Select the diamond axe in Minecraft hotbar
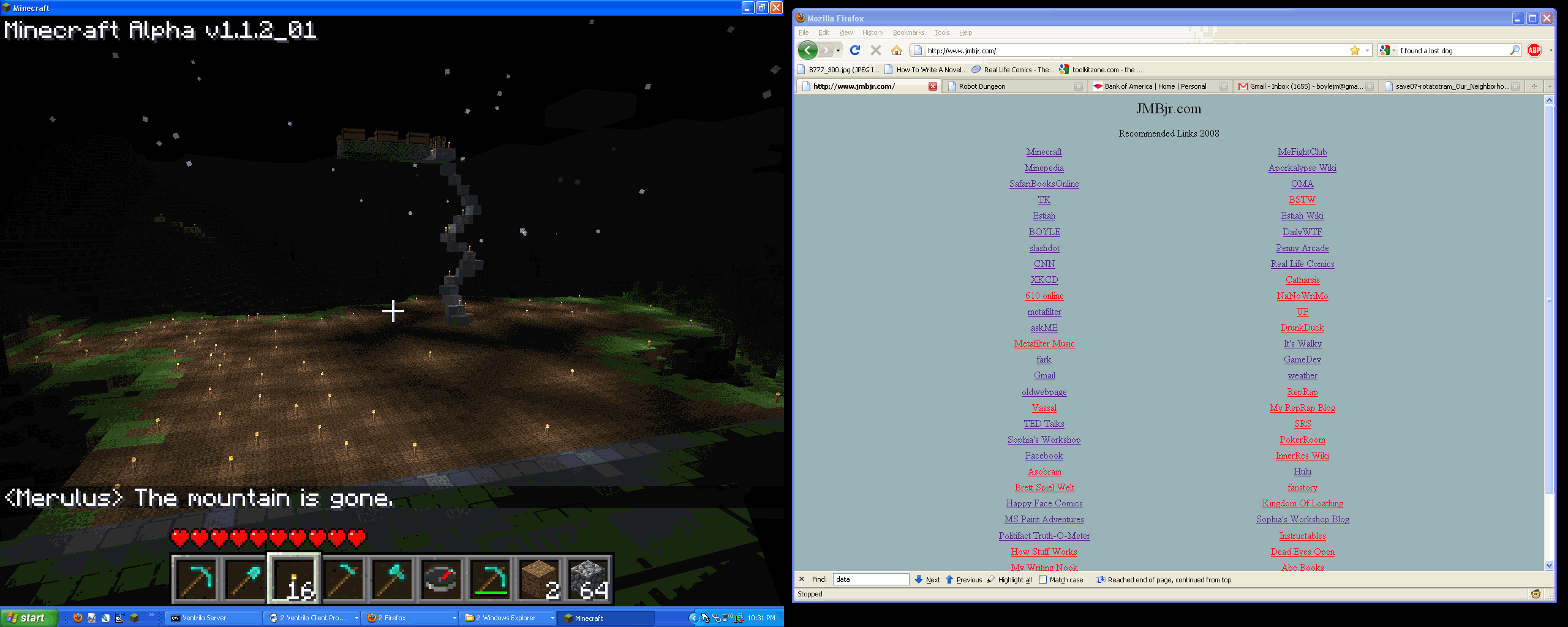This screenshot has height=627, width=1568. (392, 579)
